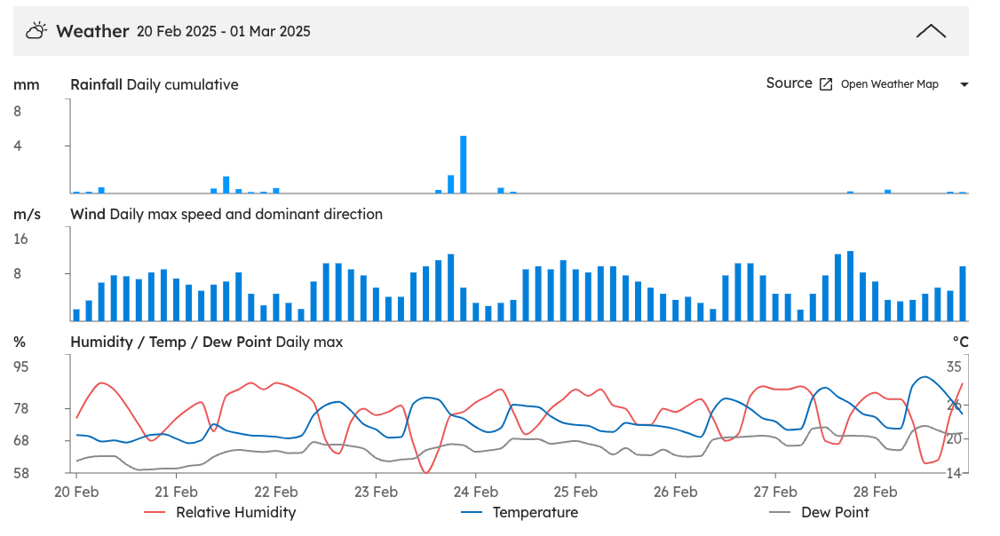
Task: Click the 21 Feb axis label
Action: coord(176,492)
